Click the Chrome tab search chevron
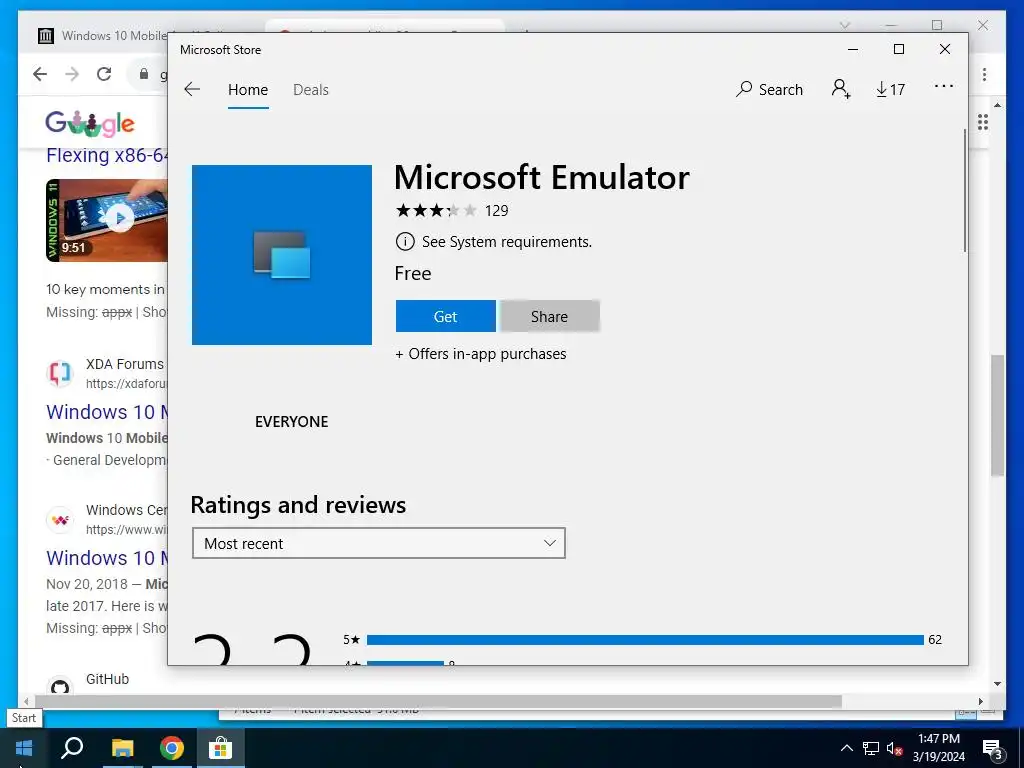1024x768 pixels. click(844, 25)
